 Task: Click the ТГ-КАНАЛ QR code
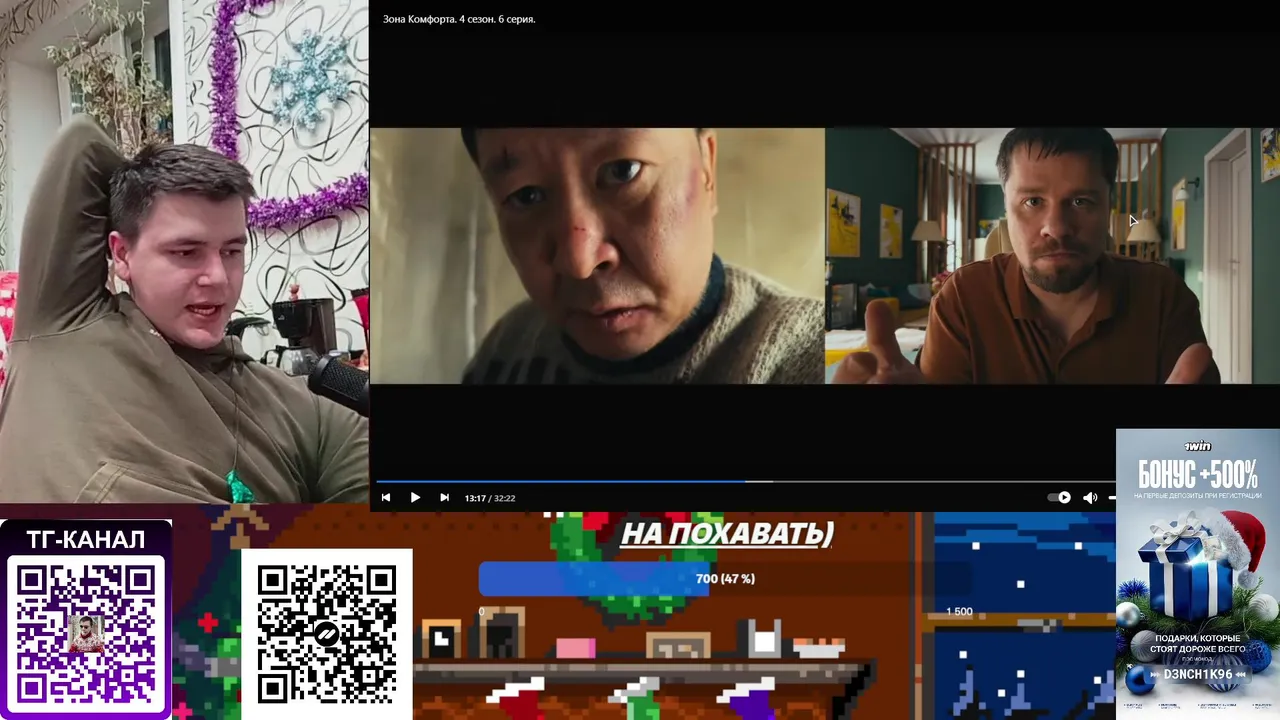pyautogui.click(x=86, y=633)
